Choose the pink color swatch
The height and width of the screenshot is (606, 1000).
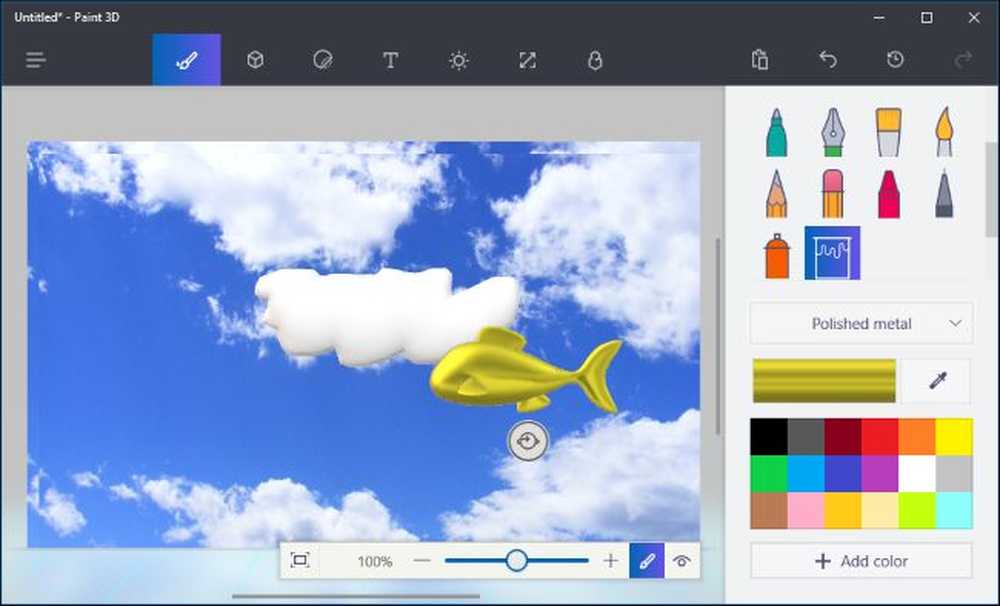pyautogui.click(x=805, y=510)
